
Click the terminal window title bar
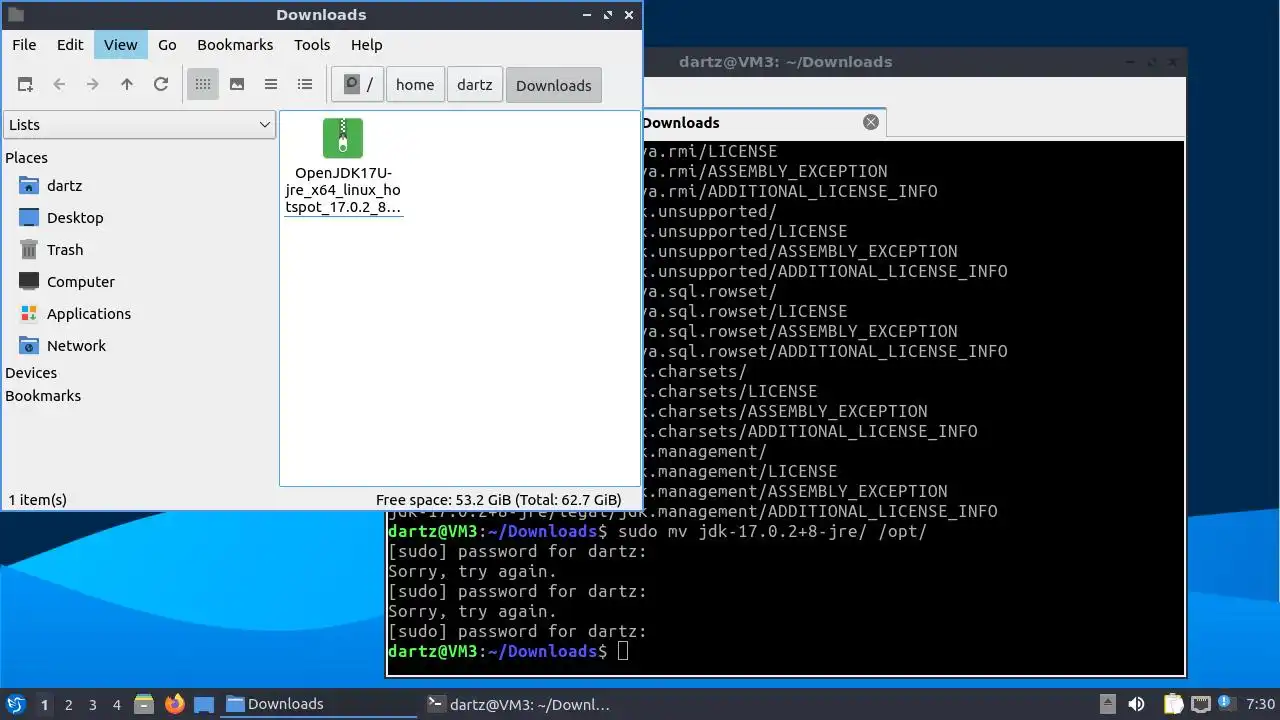pos(785,62)
